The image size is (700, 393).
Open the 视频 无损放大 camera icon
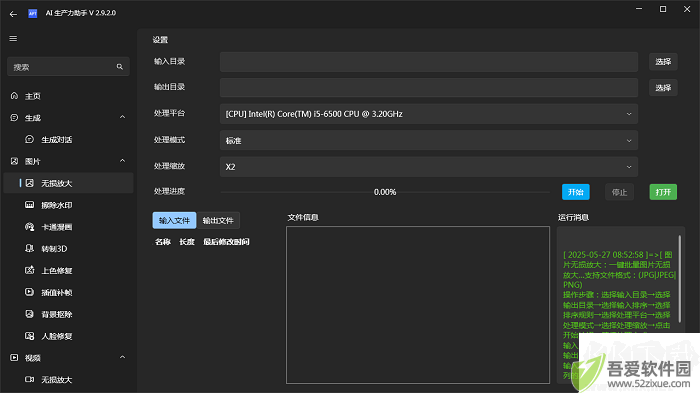(29, 380)
